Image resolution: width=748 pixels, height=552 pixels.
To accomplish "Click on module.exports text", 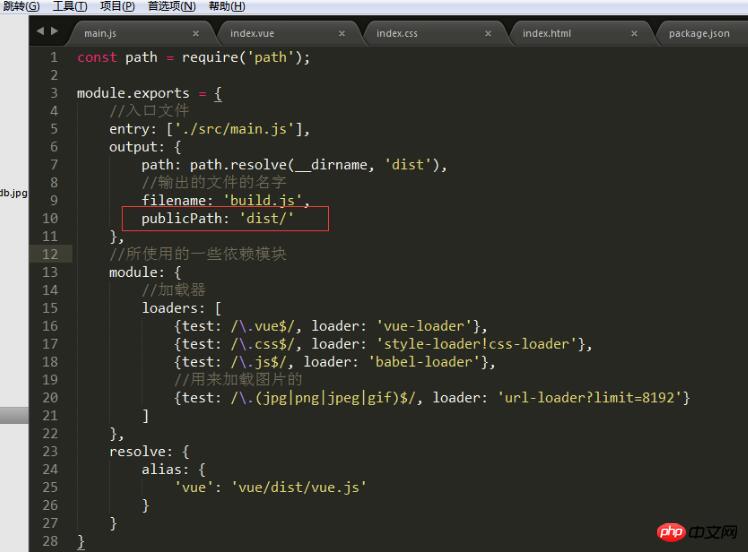I will point(133,93).
